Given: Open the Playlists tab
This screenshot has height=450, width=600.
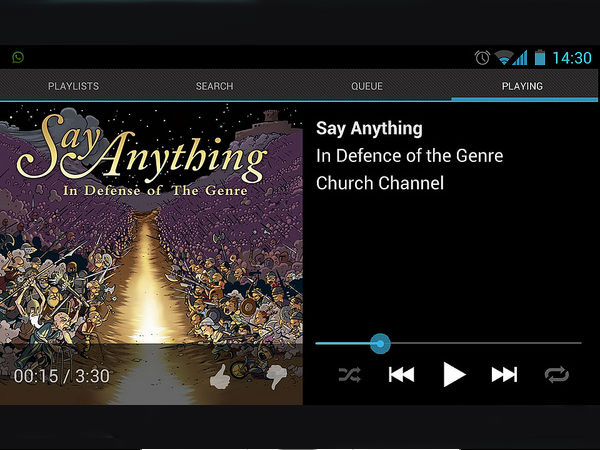Looking at the screenshot, I should (73, 86).
